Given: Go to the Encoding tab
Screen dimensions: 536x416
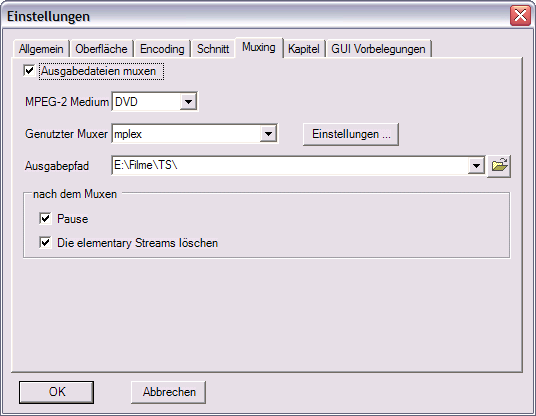Looking at the screenshot, I should [x=162, y=49].
